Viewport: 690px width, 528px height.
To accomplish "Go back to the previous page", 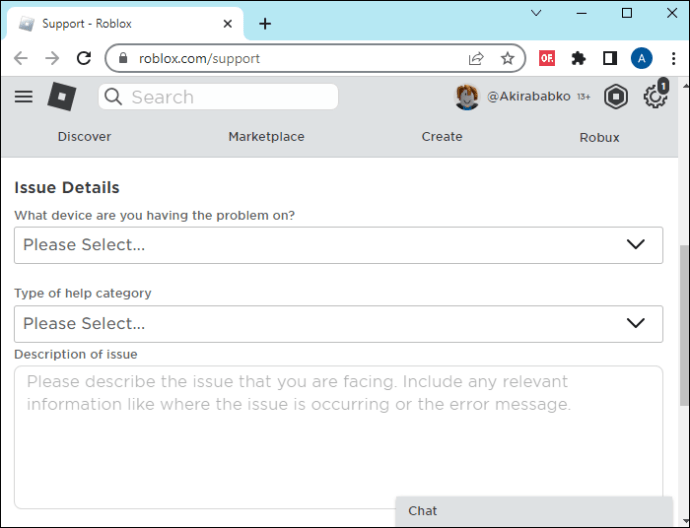I will tap(21, 58).
